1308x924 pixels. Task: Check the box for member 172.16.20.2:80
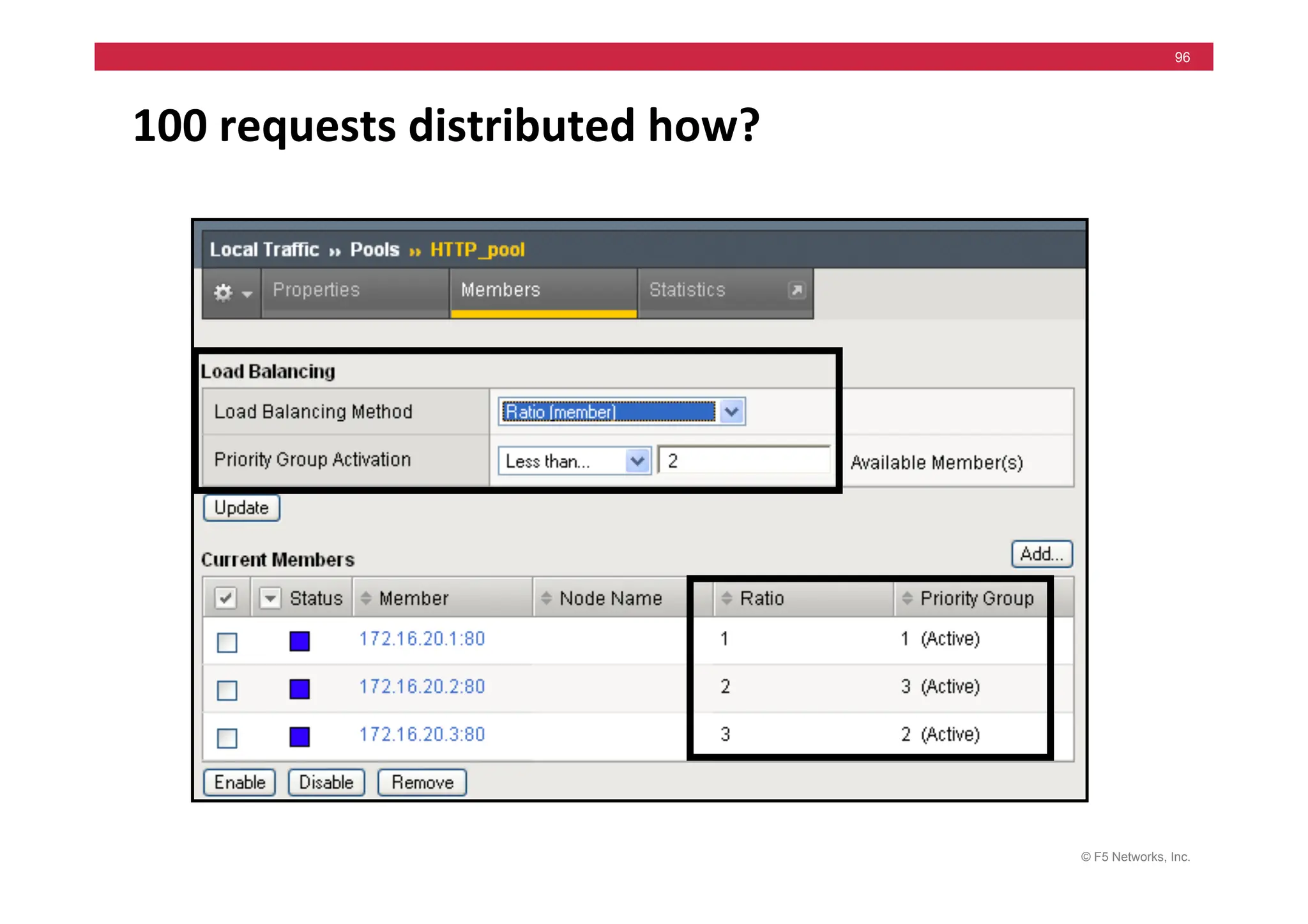pos(227,690)
